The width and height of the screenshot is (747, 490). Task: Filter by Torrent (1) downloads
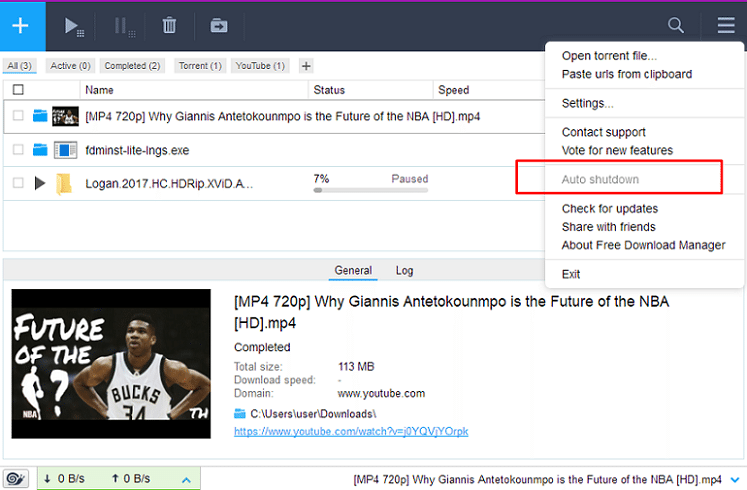point(200,66)
